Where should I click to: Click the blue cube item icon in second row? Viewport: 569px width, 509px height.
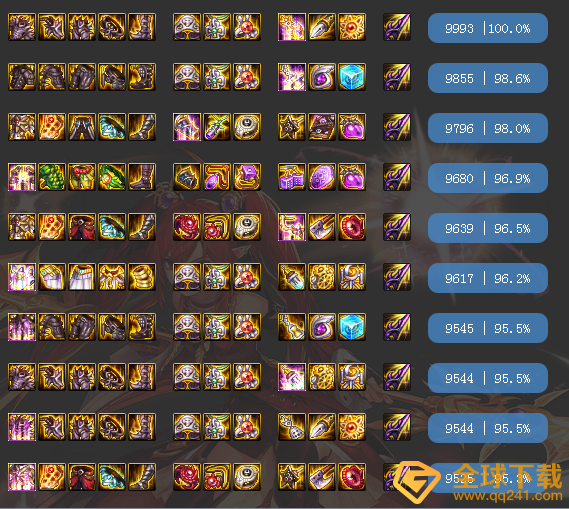point(352,77)
